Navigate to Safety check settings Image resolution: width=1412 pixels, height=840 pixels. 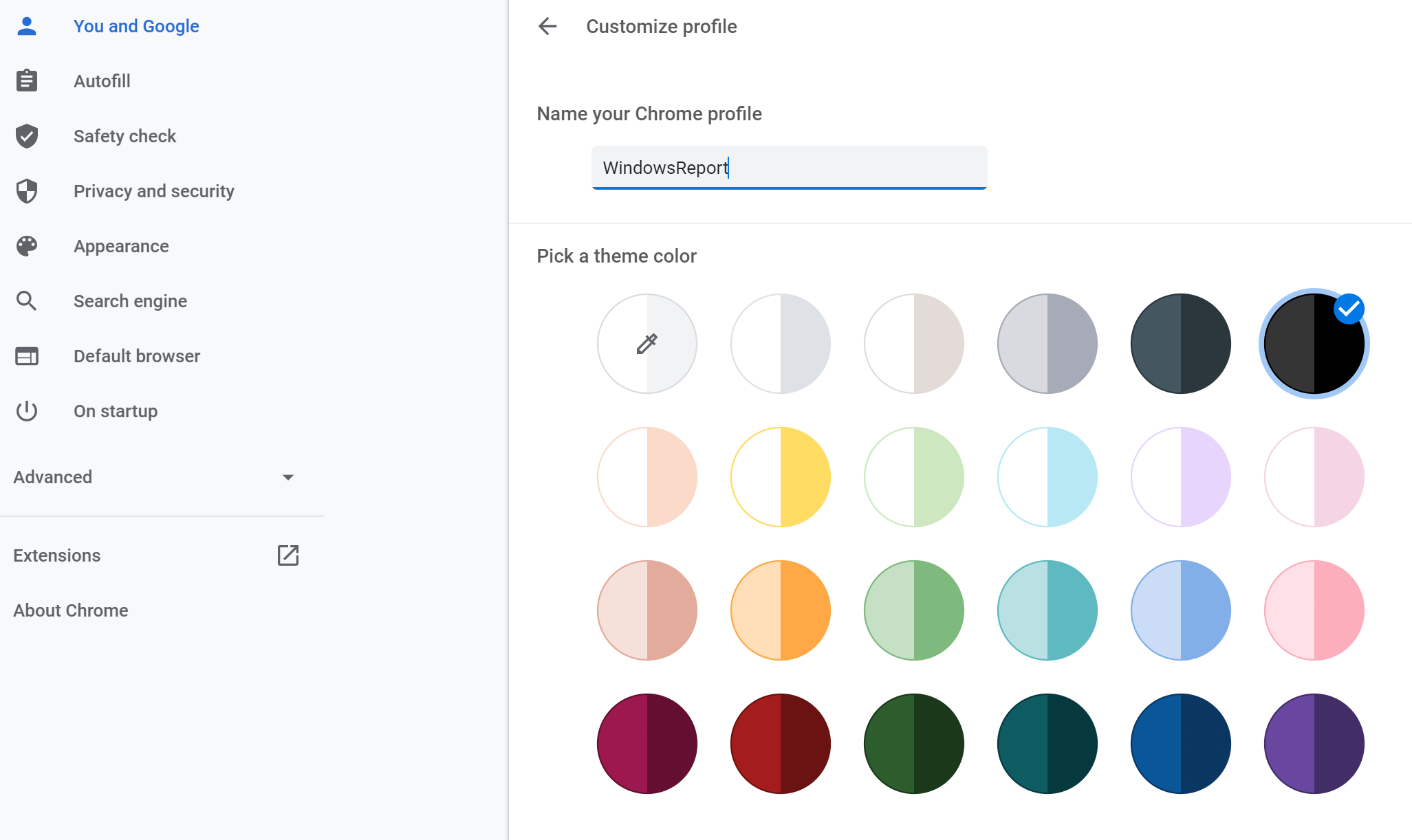point(125,136)
